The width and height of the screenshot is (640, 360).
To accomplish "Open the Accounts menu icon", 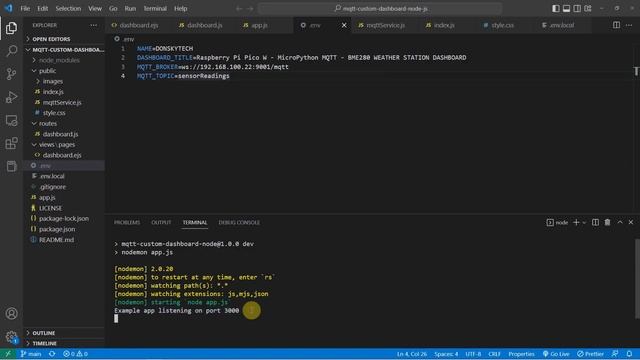I will tap(11, 313).
